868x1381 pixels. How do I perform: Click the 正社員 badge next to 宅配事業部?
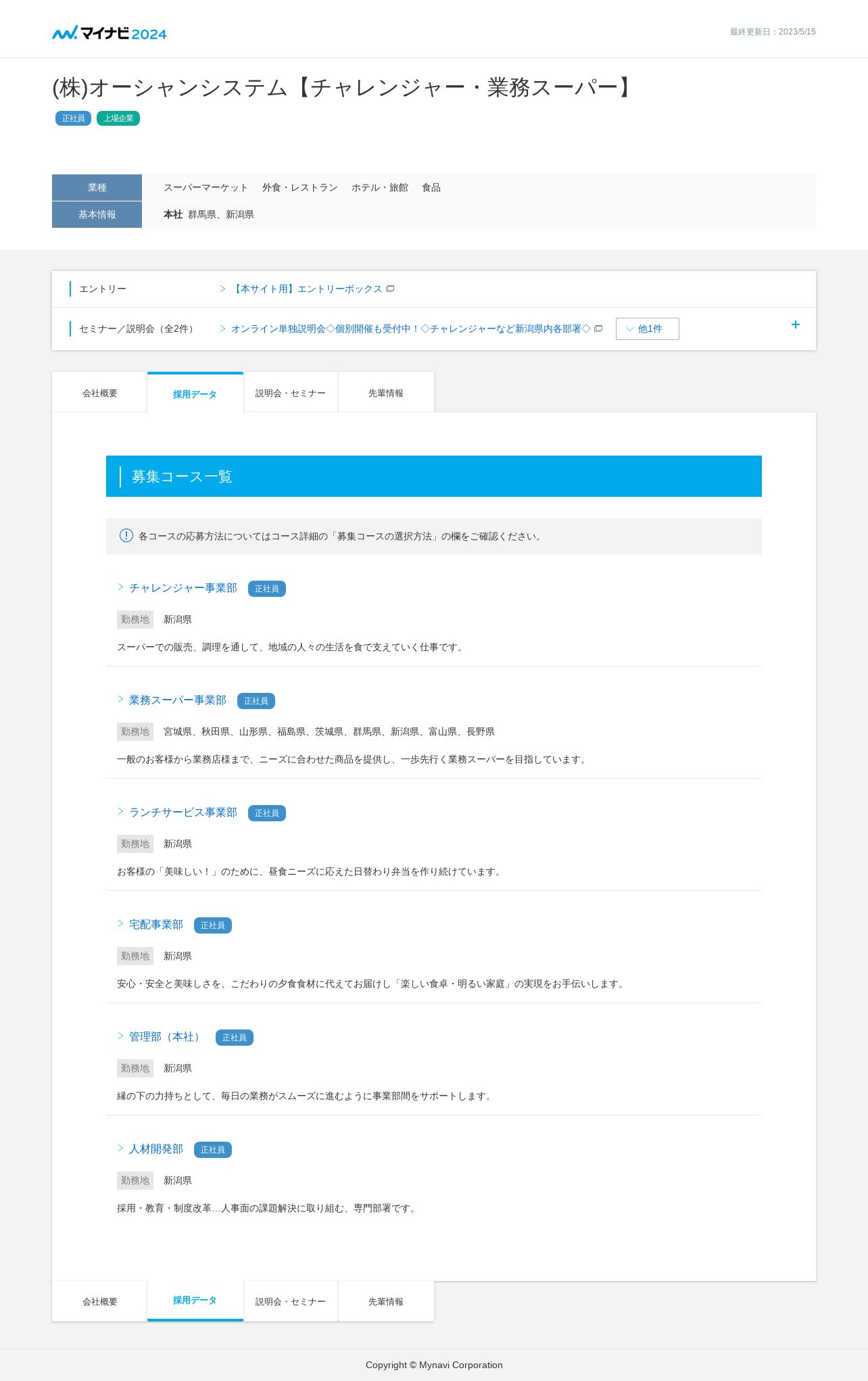213,925
